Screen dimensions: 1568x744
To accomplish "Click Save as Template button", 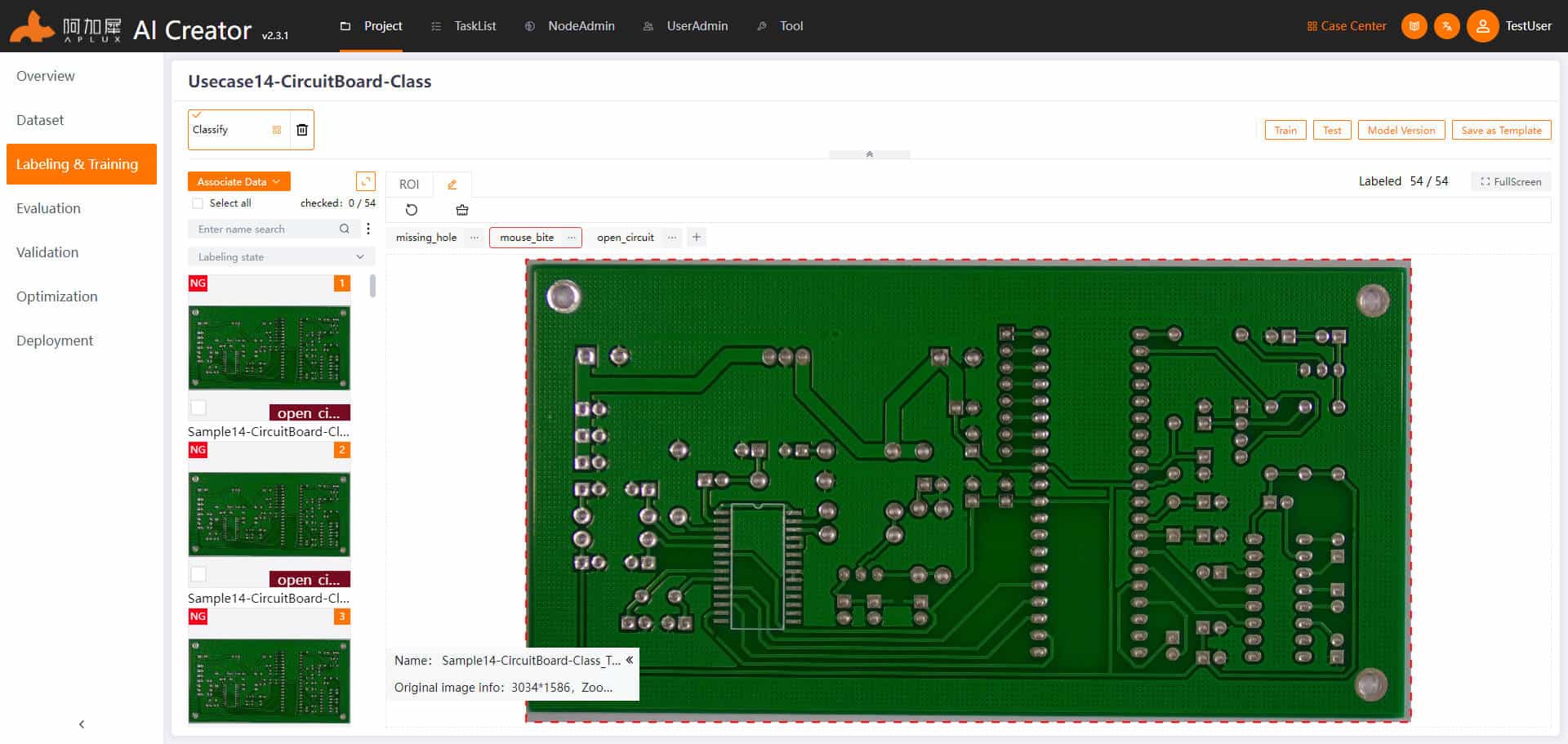I will pyautogui.click(x=1501, y=131).
